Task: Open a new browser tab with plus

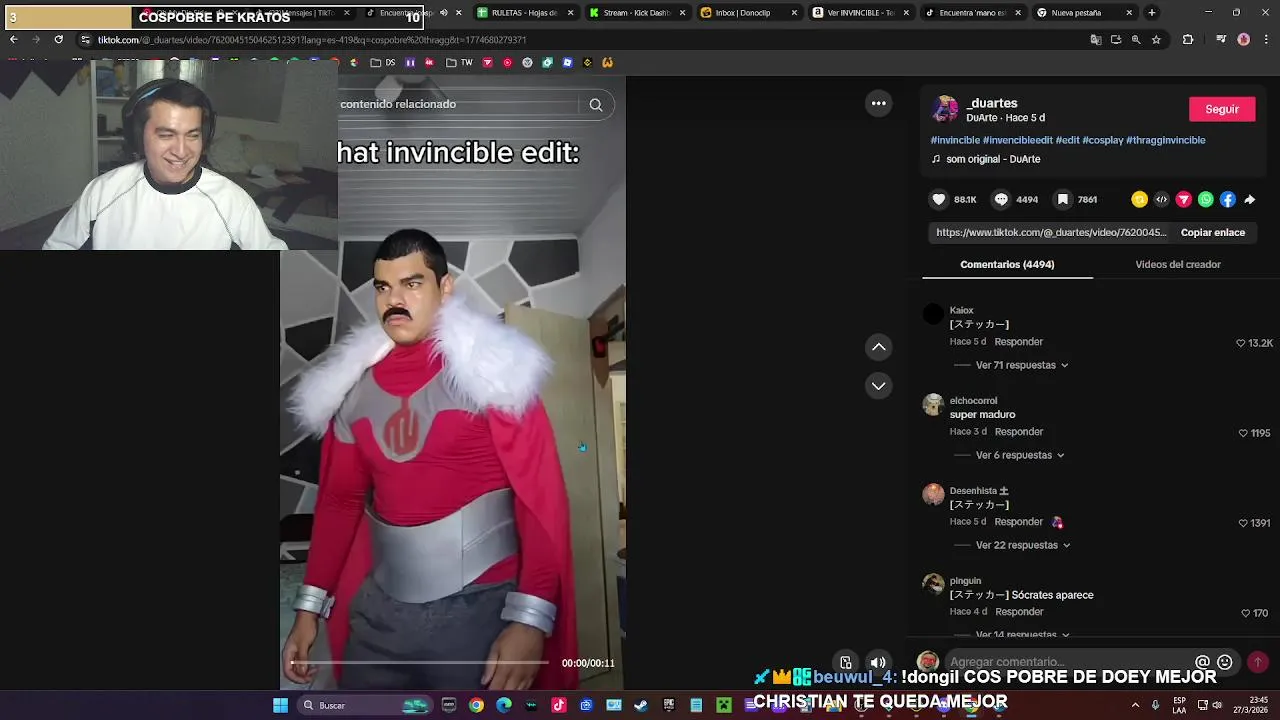Action: click(x=1151, y=12)
